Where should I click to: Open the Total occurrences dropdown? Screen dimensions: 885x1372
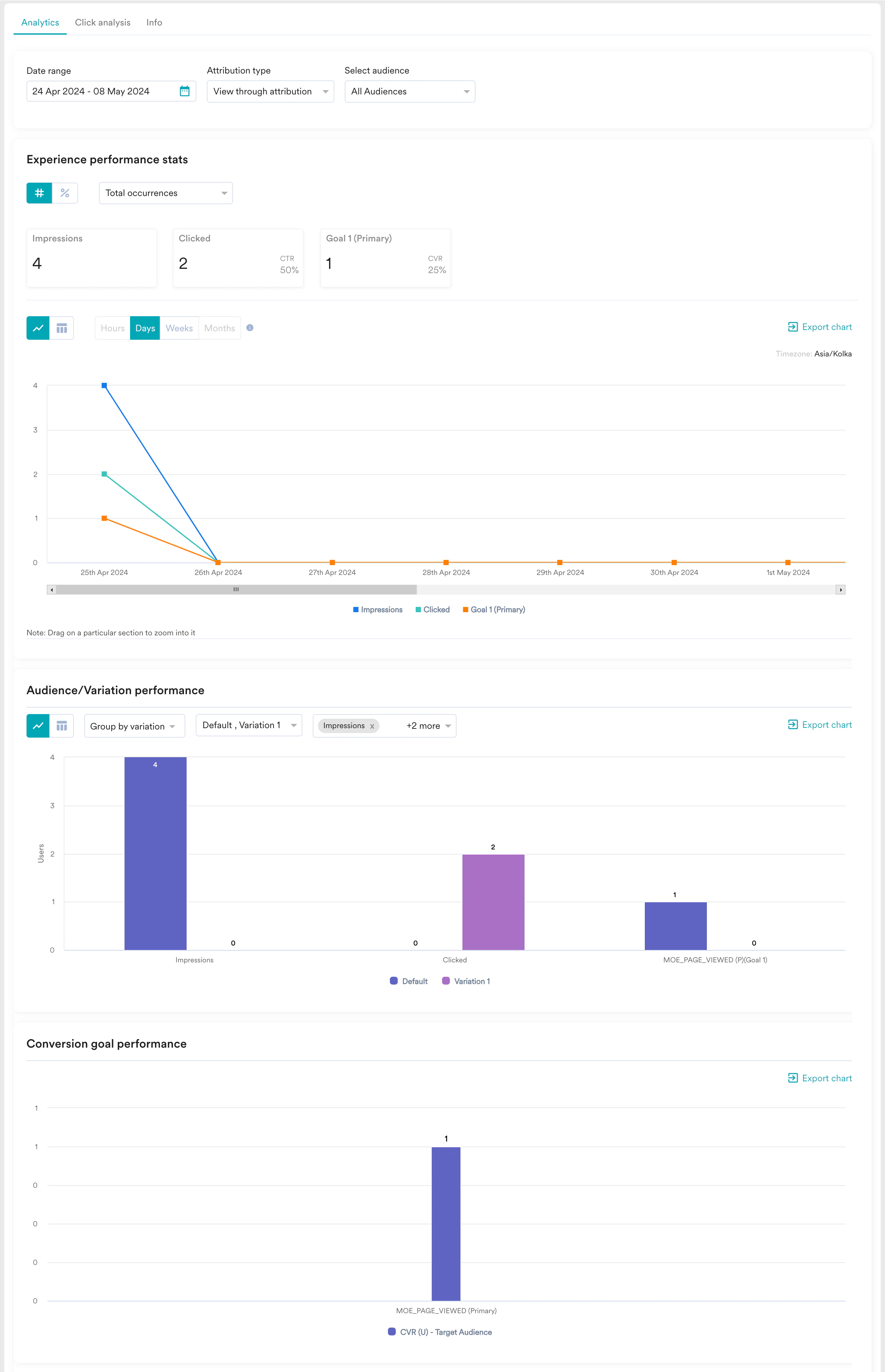165,193
